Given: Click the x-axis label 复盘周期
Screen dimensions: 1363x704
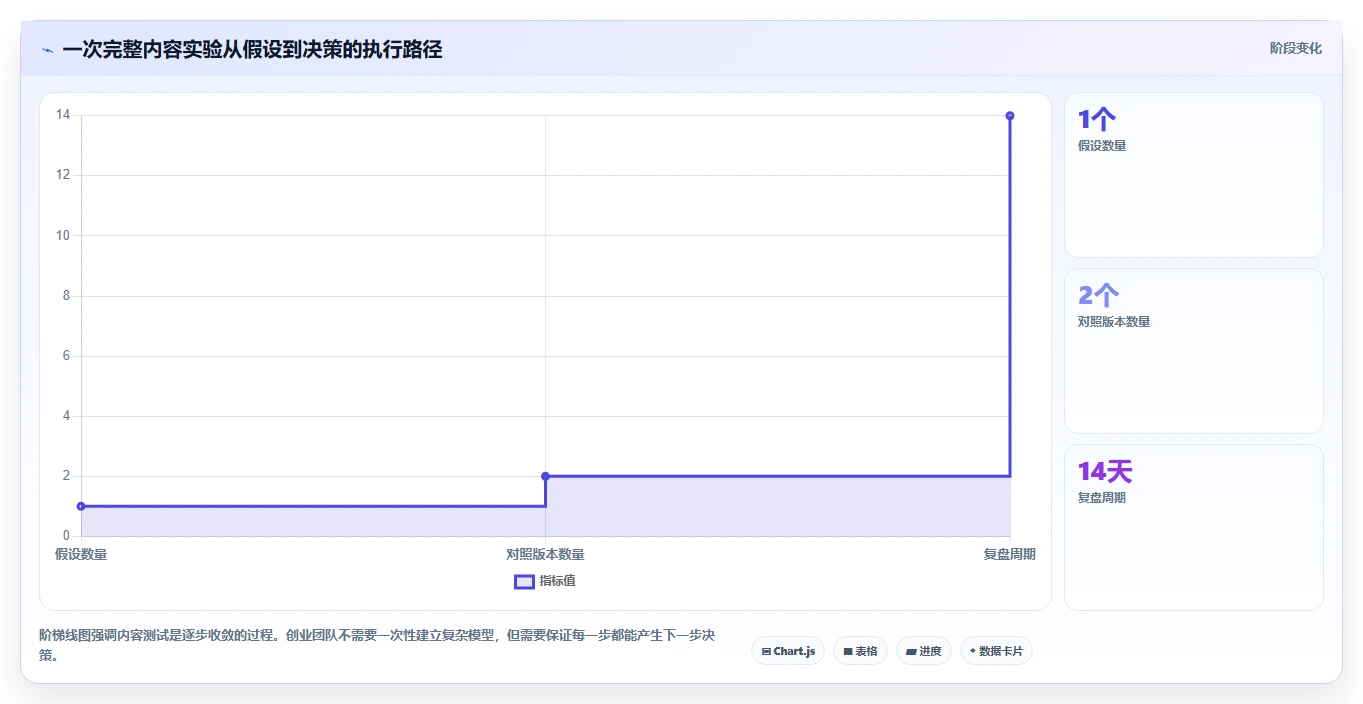Looking at the screenshot, I should [1009, 554].
